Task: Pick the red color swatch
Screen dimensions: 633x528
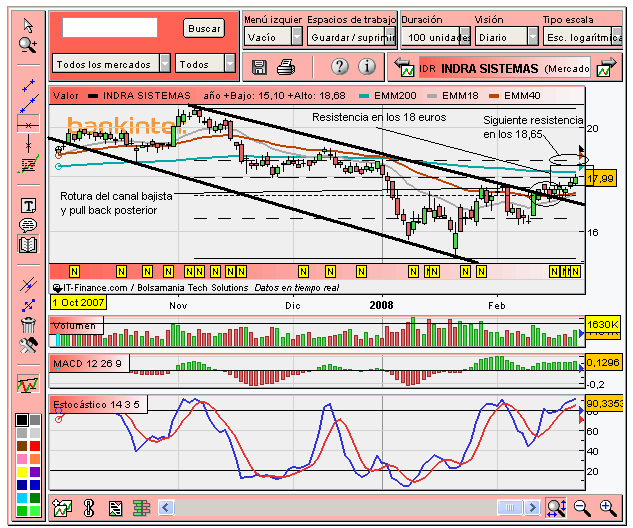Action: (x=35, y=446)
